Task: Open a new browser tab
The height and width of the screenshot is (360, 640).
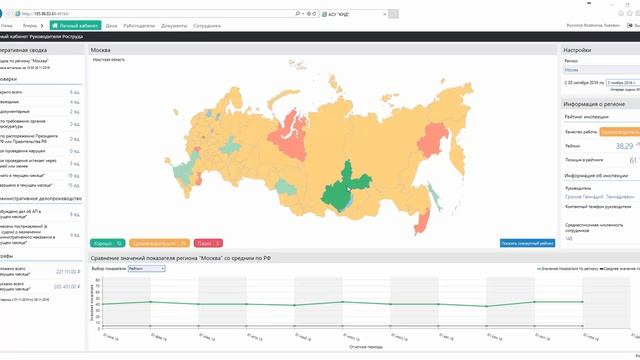Action: click(x=393, y=14)
